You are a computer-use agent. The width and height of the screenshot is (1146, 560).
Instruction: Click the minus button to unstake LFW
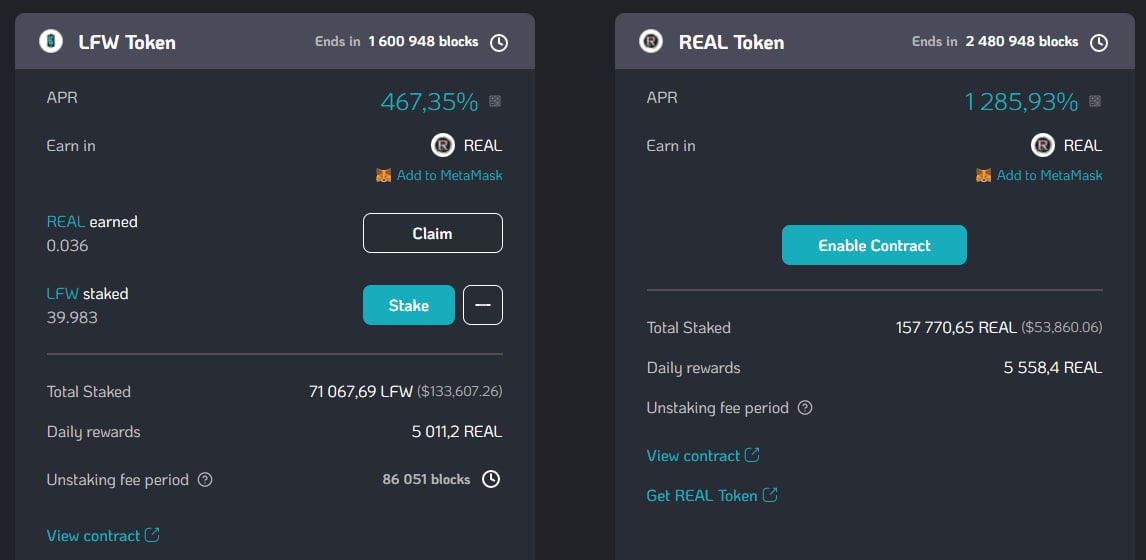(x=483, y=305)
